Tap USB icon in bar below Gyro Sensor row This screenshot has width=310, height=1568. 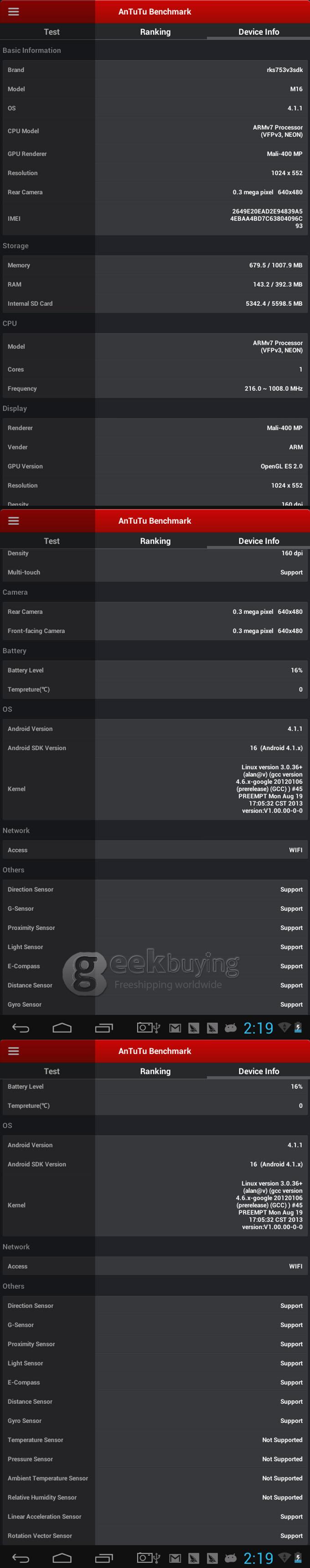[x=157, y=1028]
